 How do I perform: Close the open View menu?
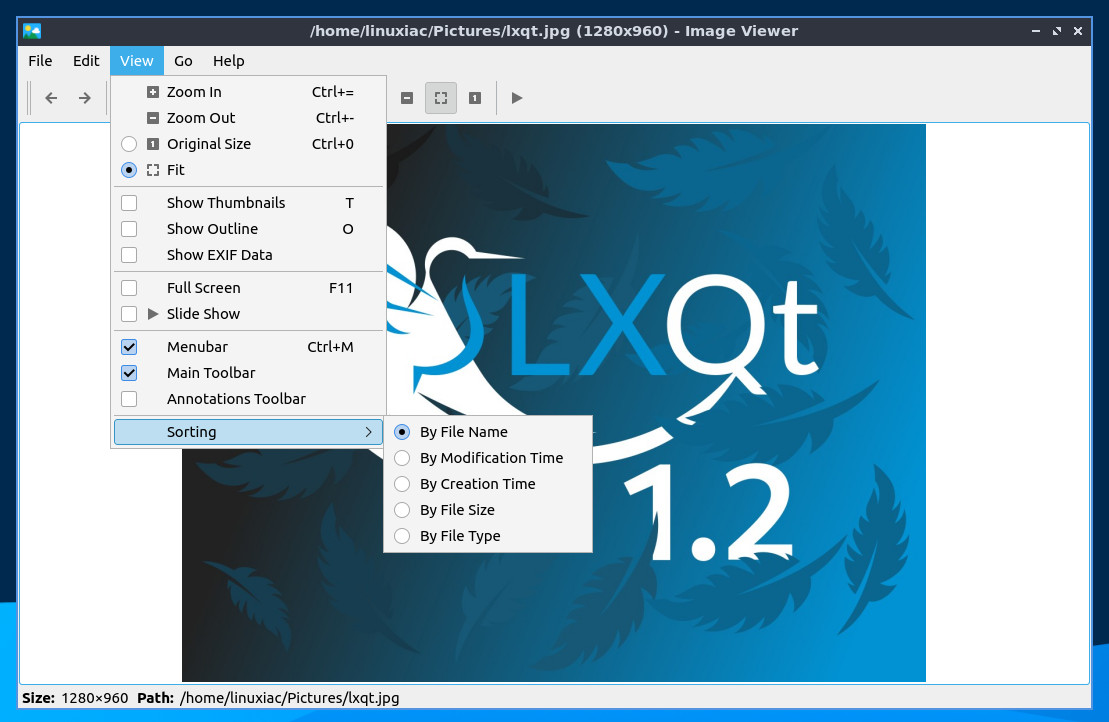click(137, 61)
